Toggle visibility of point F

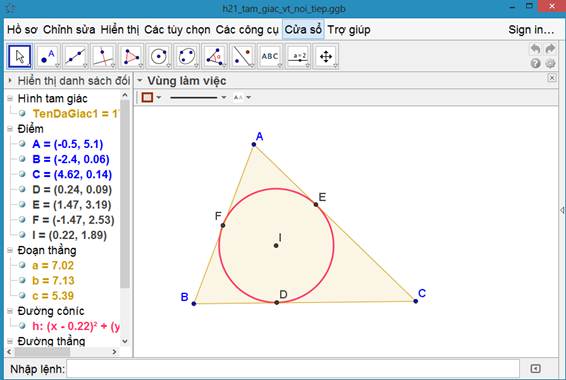[x=22, y=219]
